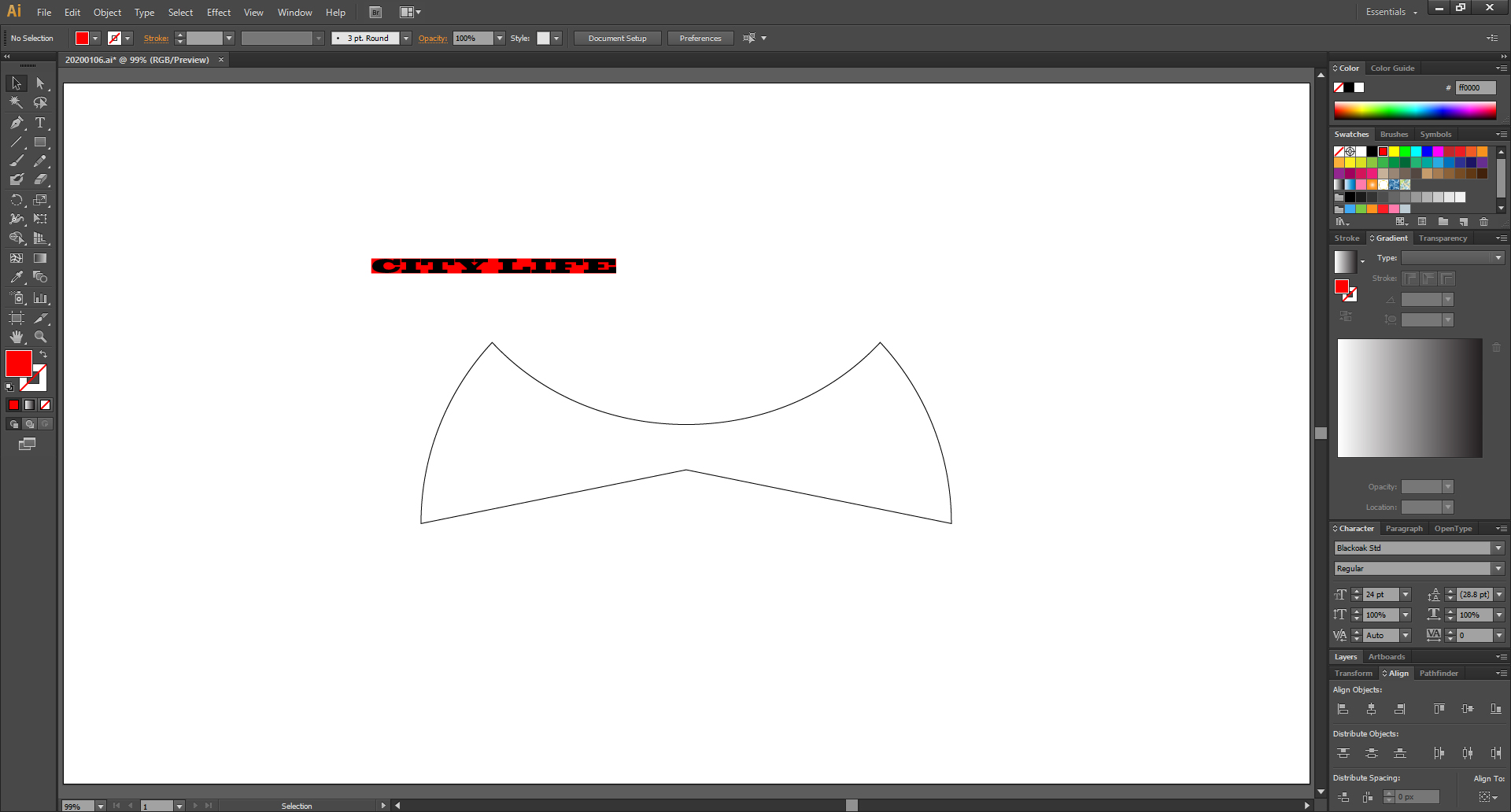The width and height of the screenshot is (1511, 812).
Task: Select the Blob Brush tool
Action: pyautogui.click(x=17, y=179)
